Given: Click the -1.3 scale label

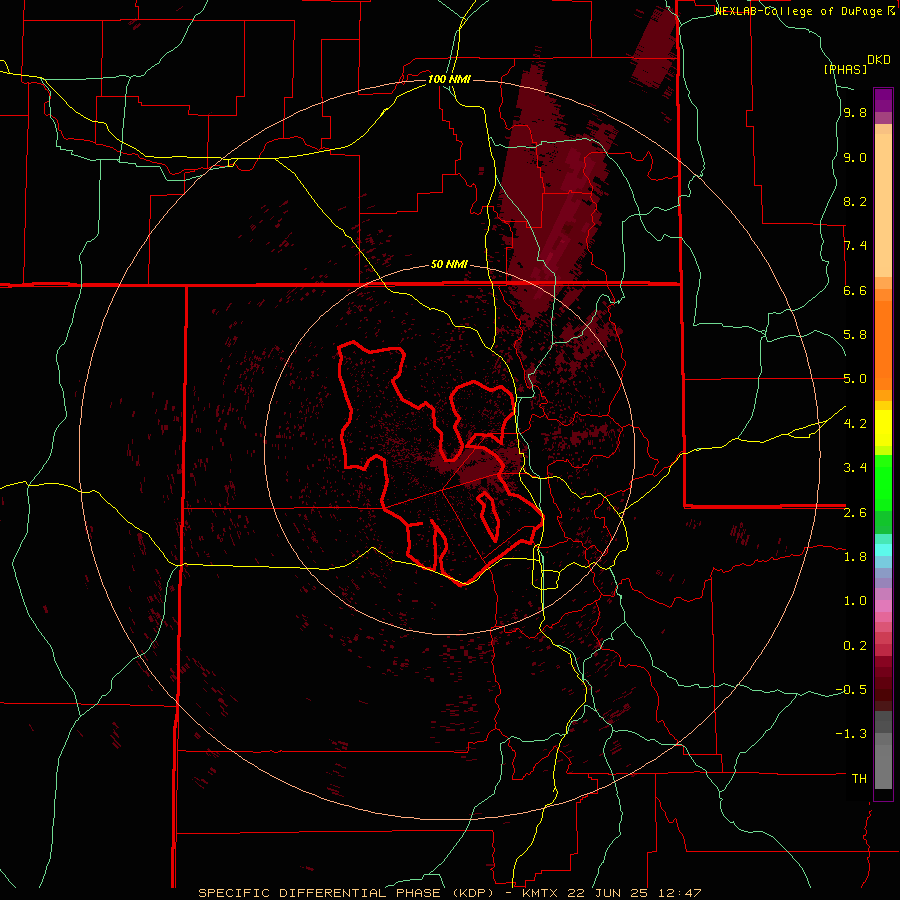Looking at the screenshot, I should point(851,734).
